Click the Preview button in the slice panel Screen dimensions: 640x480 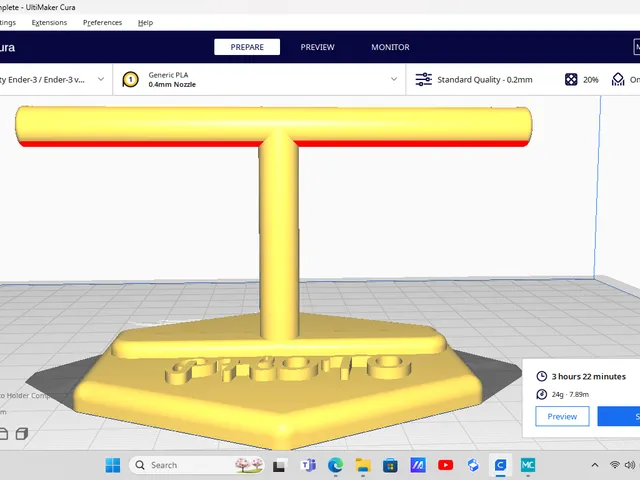tap(562, 416)
